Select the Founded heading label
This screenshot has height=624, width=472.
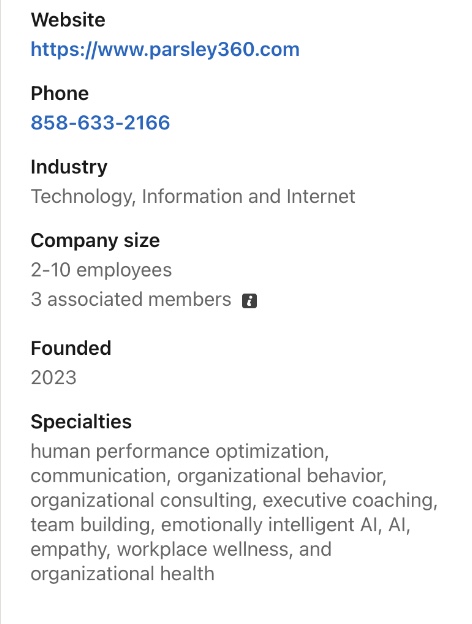click(71, 349)
